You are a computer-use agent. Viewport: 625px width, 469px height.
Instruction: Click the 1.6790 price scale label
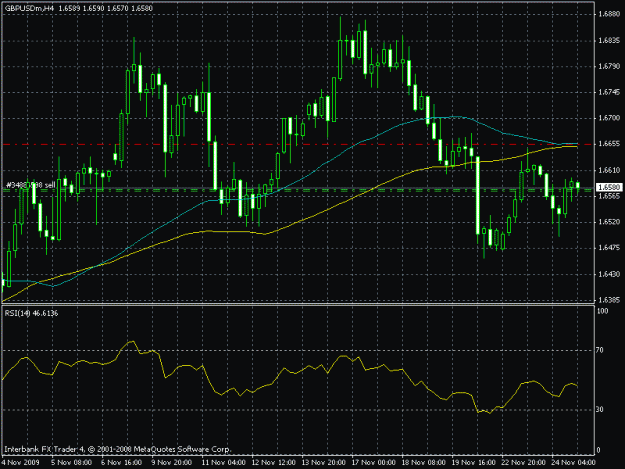point(609,66)
